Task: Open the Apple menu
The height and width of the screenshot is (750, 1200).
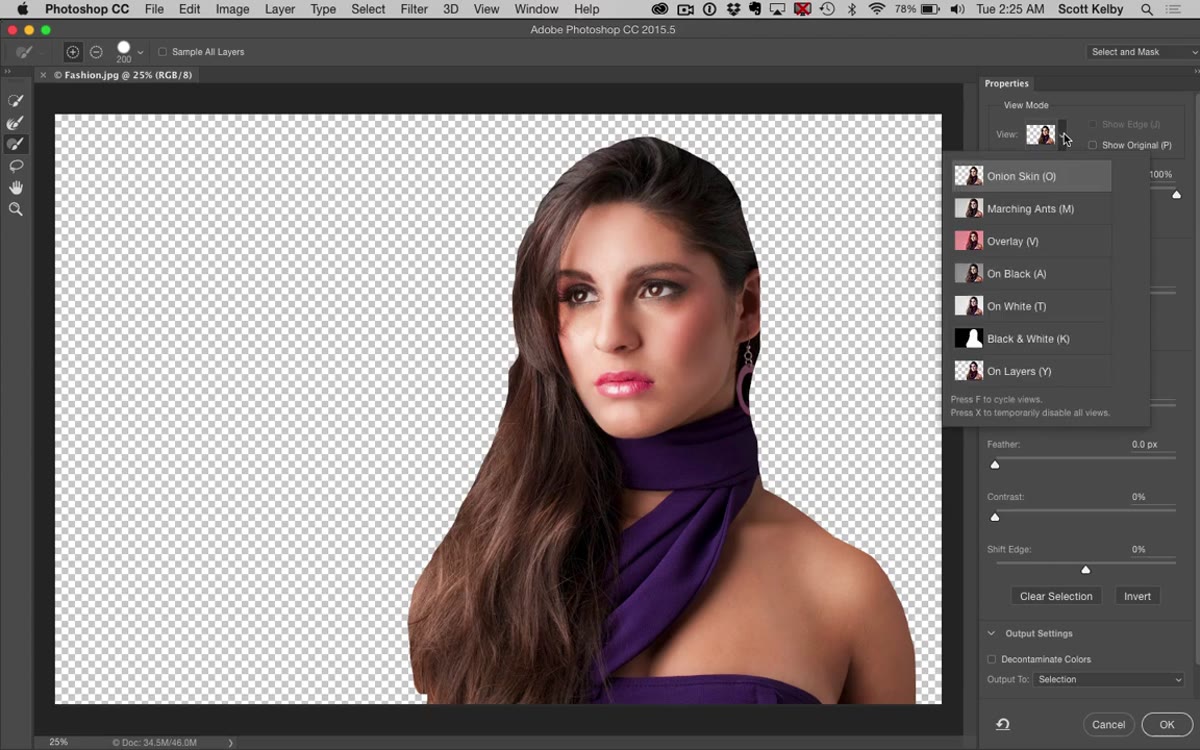Action: coord(22,9)
